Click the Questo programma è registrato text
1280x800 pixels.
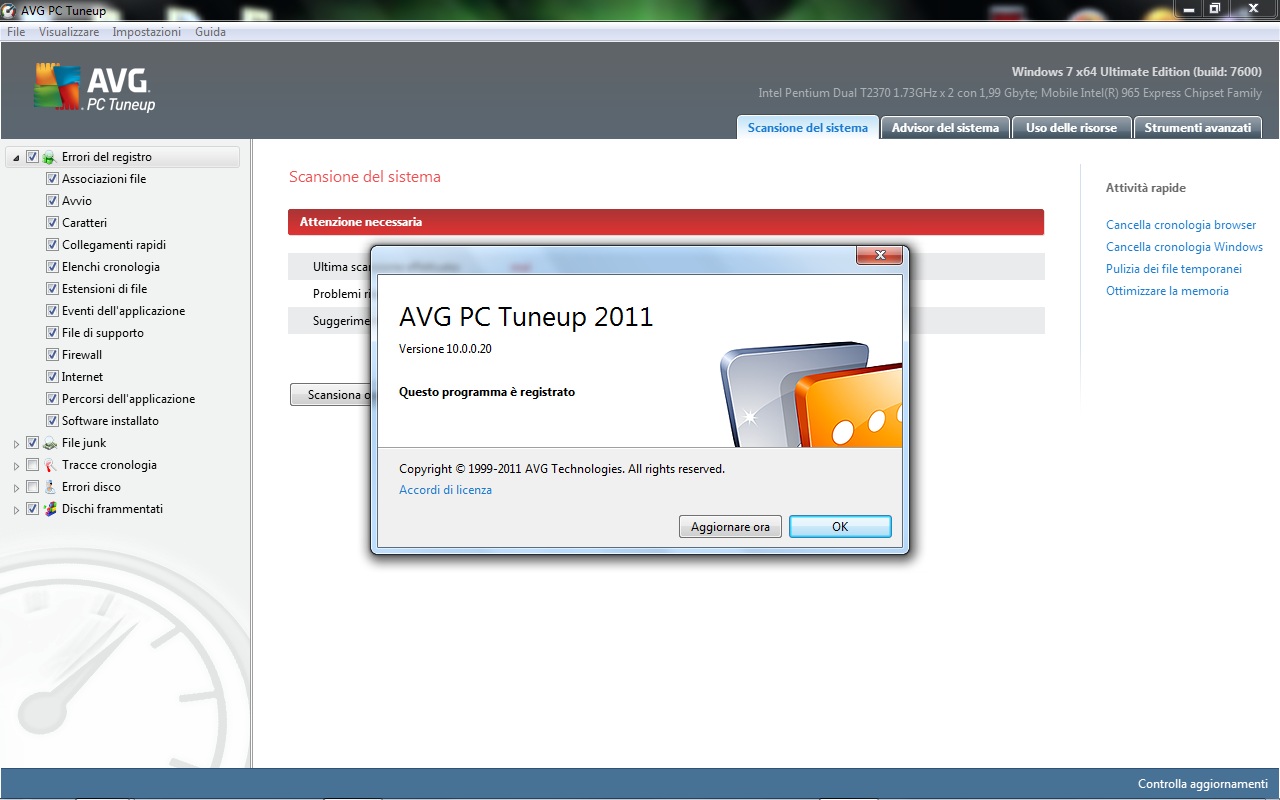pos(487,392)
